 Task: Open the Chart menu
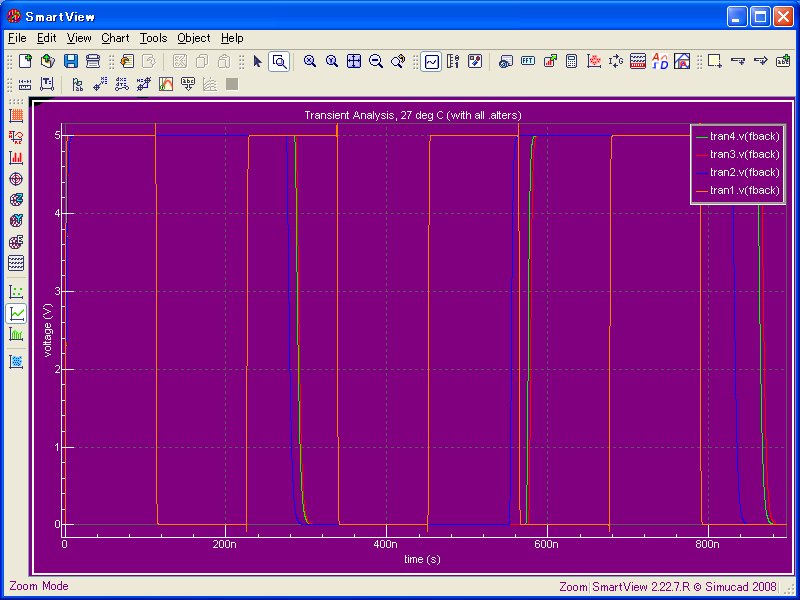[x=115, y=38]
